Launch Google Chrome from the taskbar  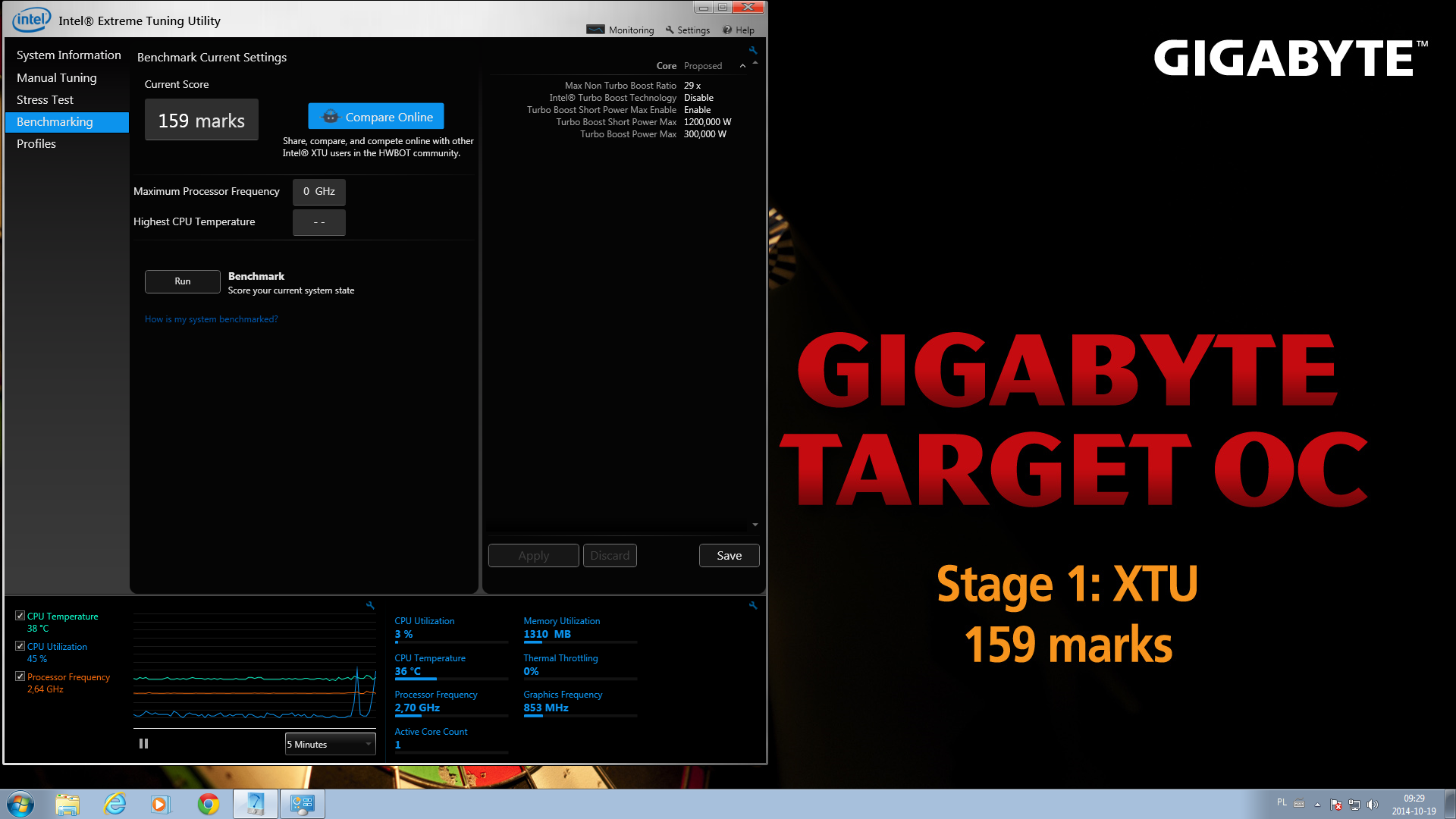pyautogui.click(x=208, y=804)
